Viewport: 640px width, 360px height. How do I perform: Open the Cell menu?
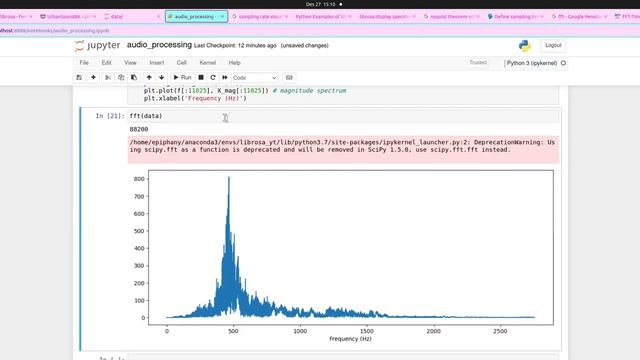pos(182,63)
